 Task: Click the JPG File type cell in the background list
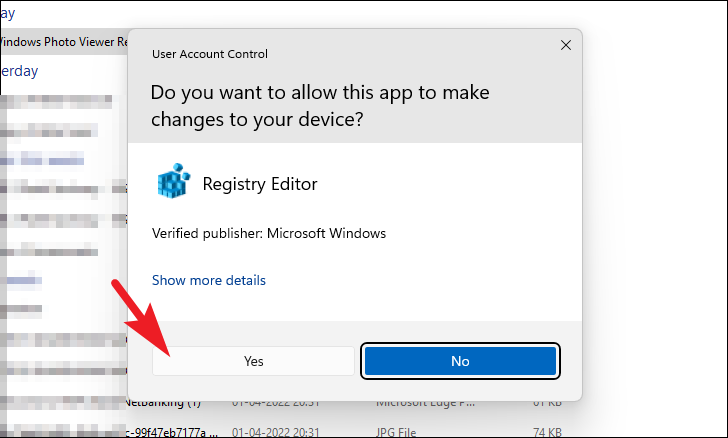point(396,432)
